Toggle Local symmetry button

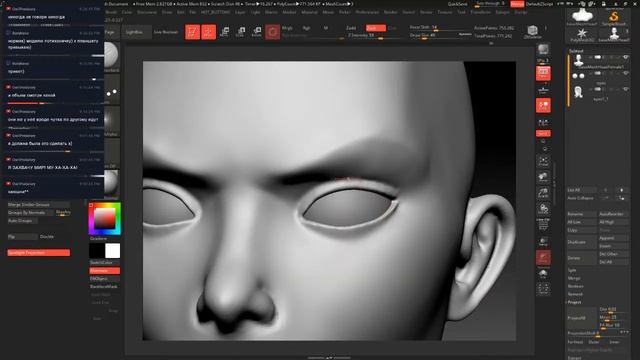pyautogui.click(x=543, y=105)
